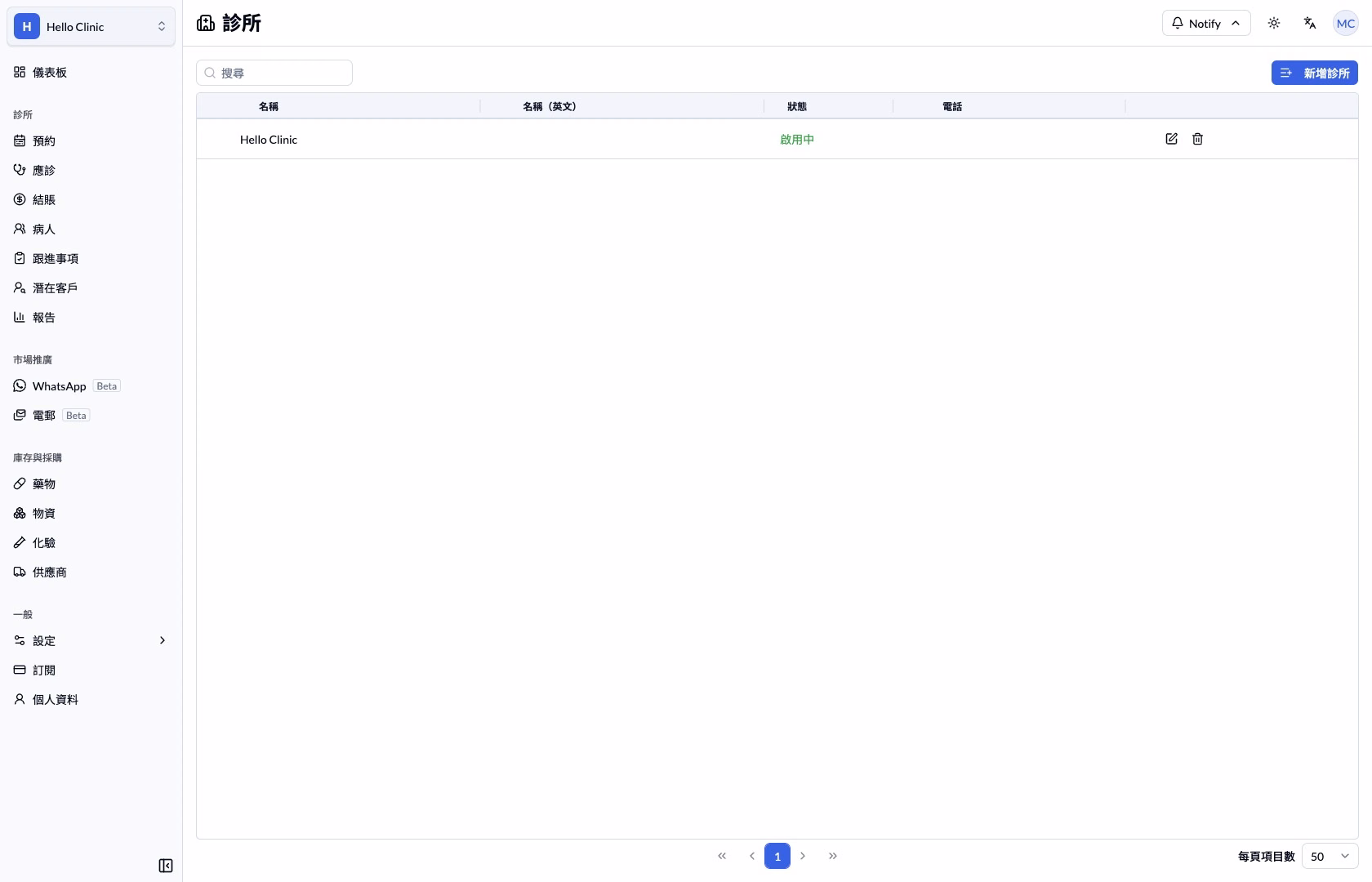Screen dimensions: 1372x882
Task: Open 跟進事項 follow-ups in sidebar
Action: (91, 259)
